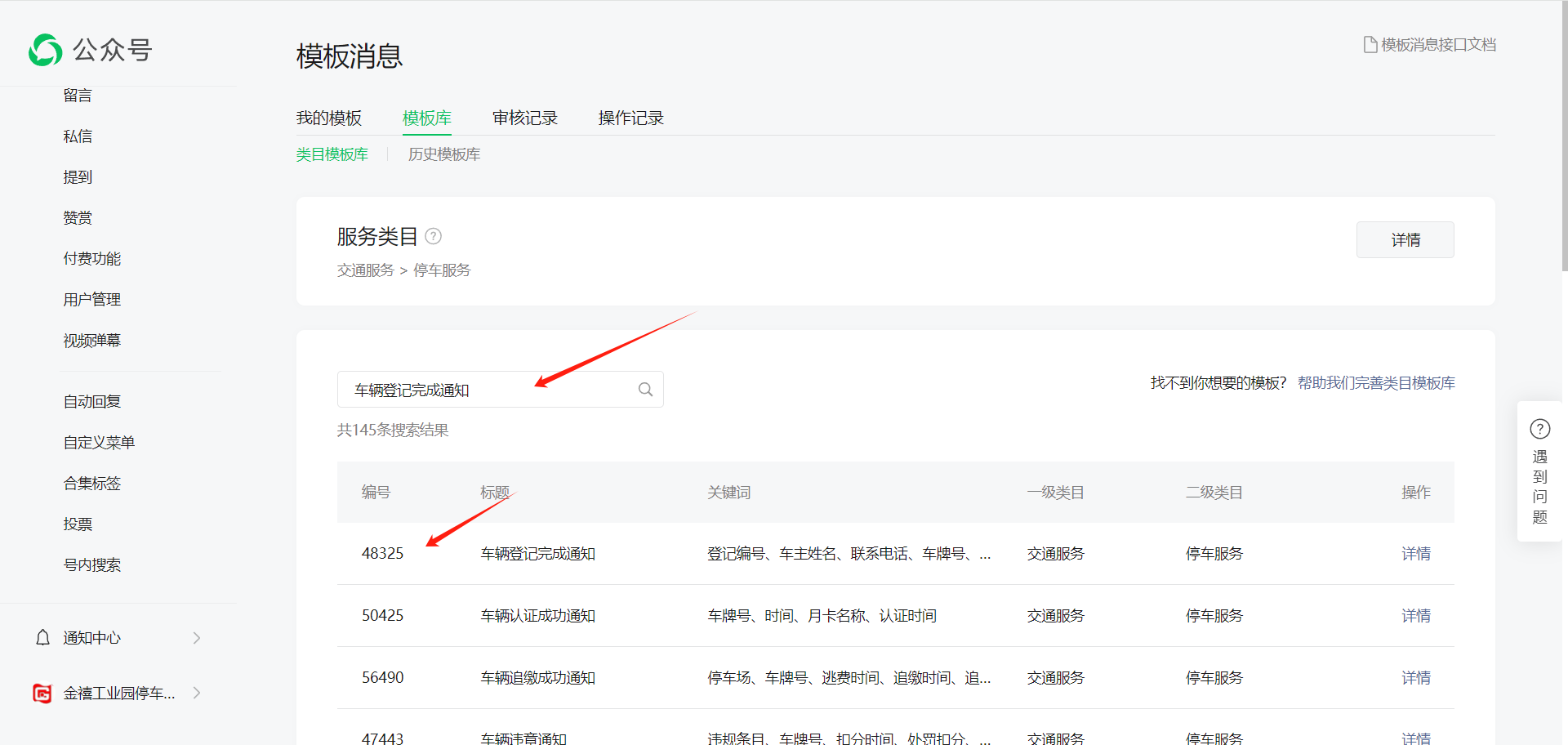Click the 一级类目 column header
This screenshot has width=1568, height=745.
[x=1056, y=493]
